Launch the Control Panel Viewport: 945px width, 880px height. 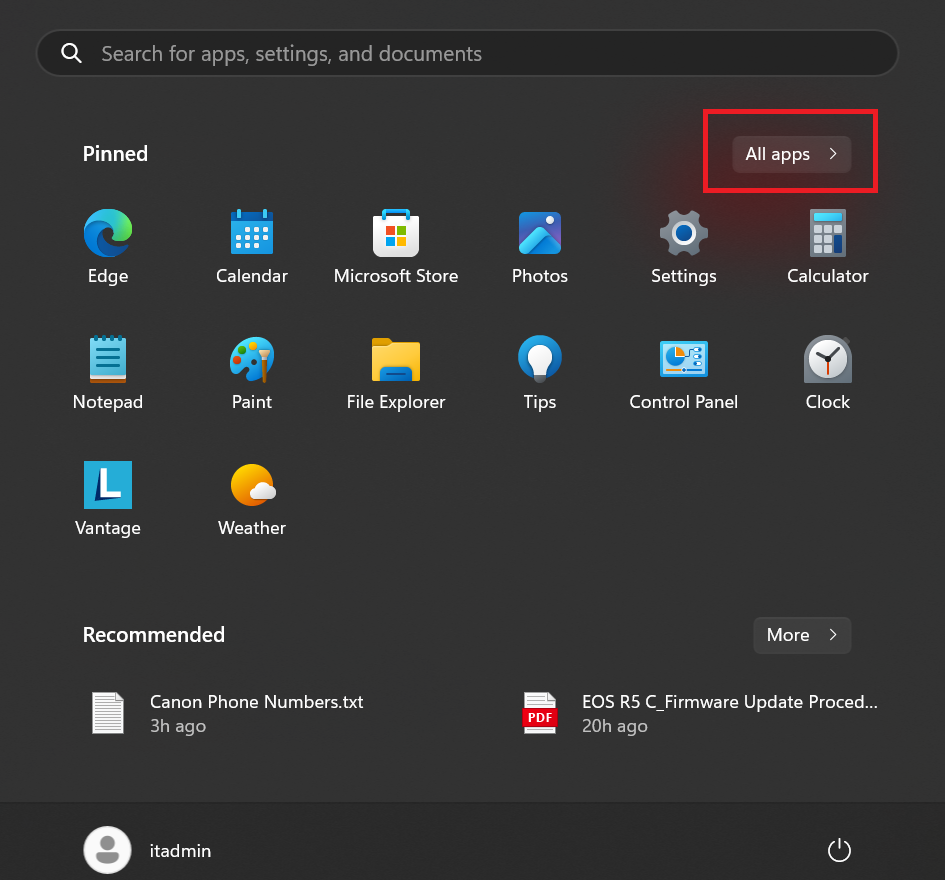(683, 372)
